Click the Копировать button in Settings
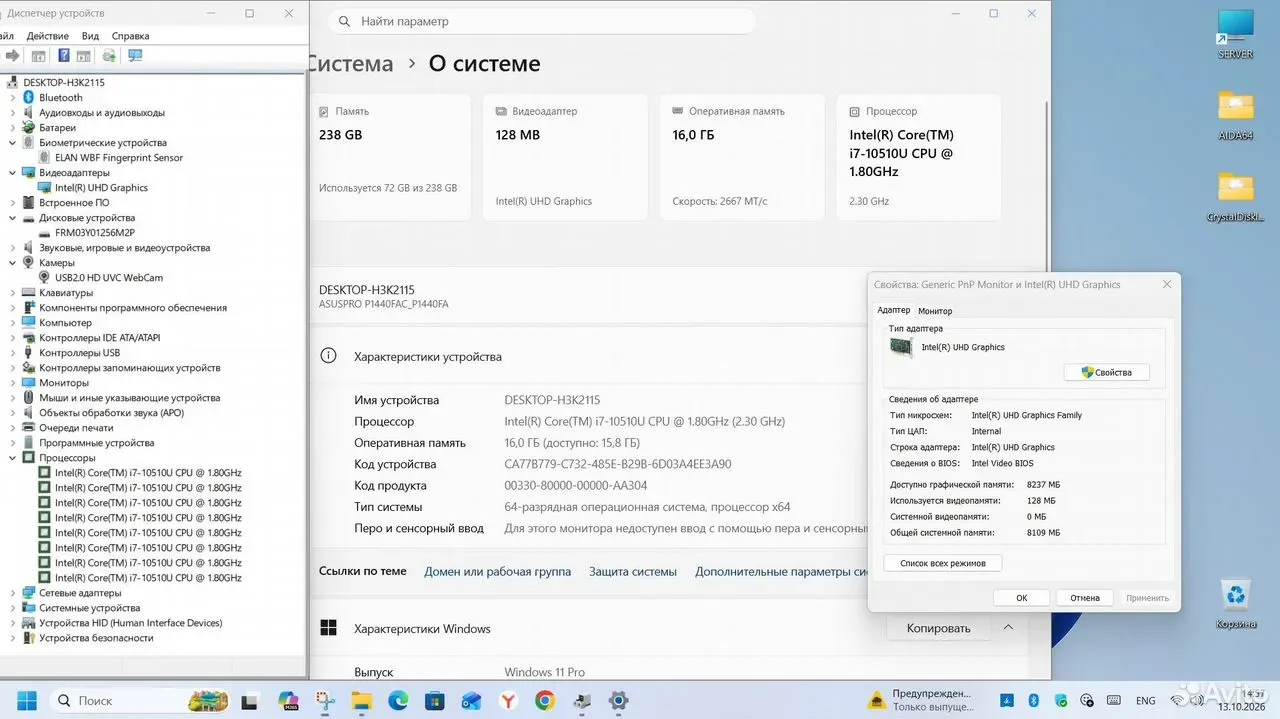The image size is (1280, 719). tap(938, 628)
